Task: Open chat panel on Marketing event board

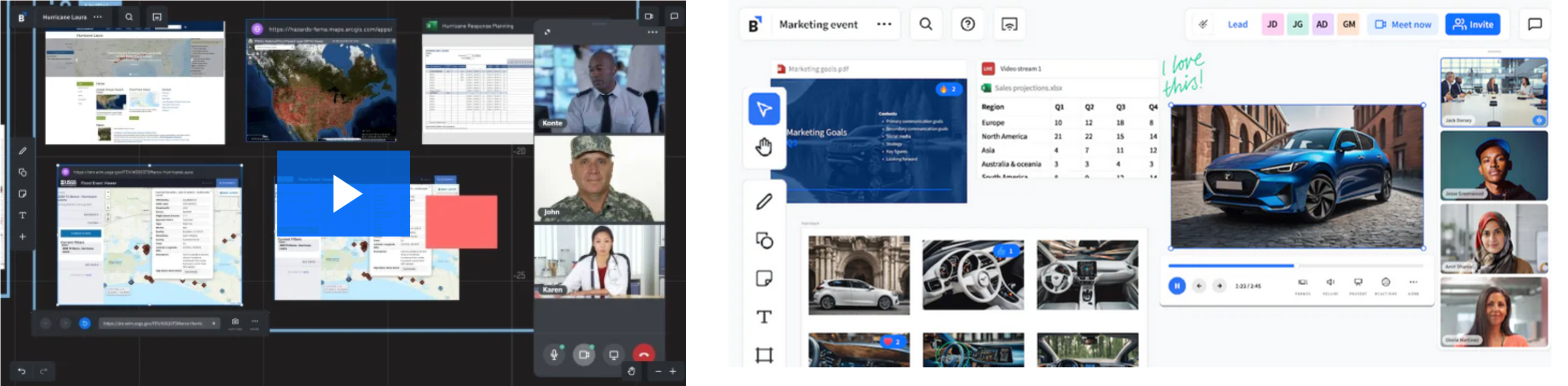Action: 1535,25
